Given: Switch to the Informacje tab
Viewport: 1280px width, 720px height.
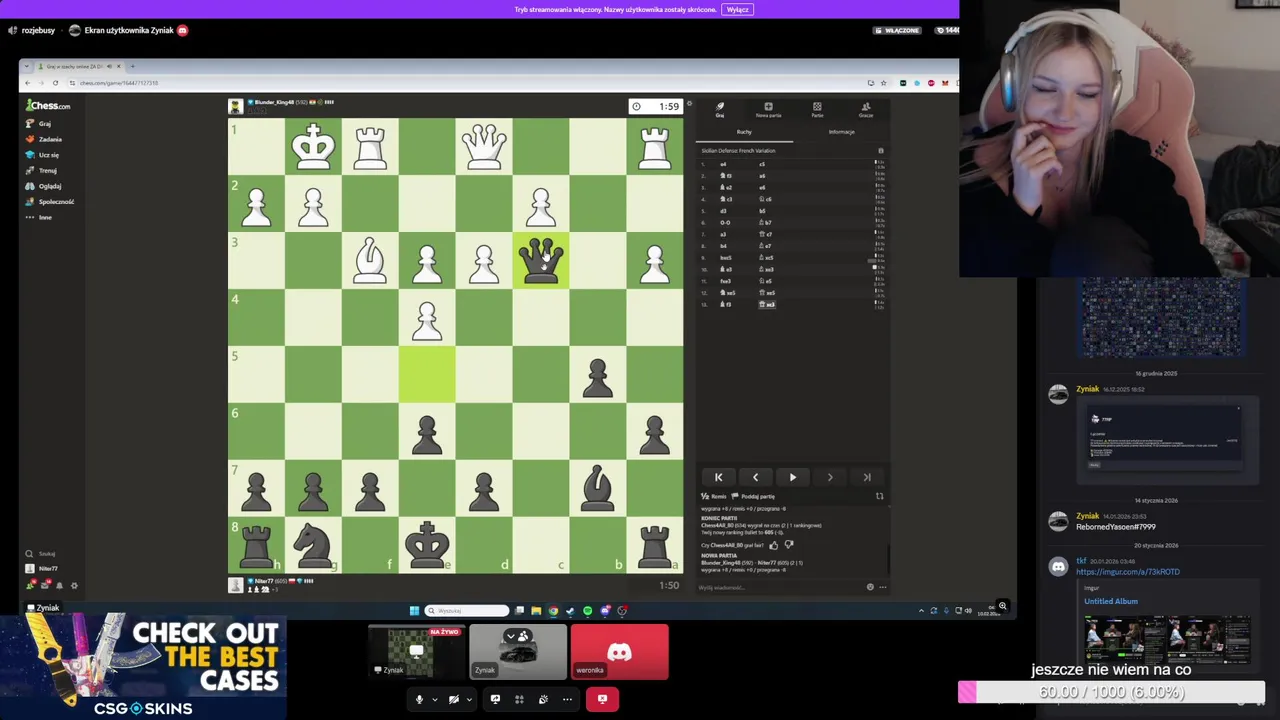Looking at the screenshot, I should pos(841,132).
